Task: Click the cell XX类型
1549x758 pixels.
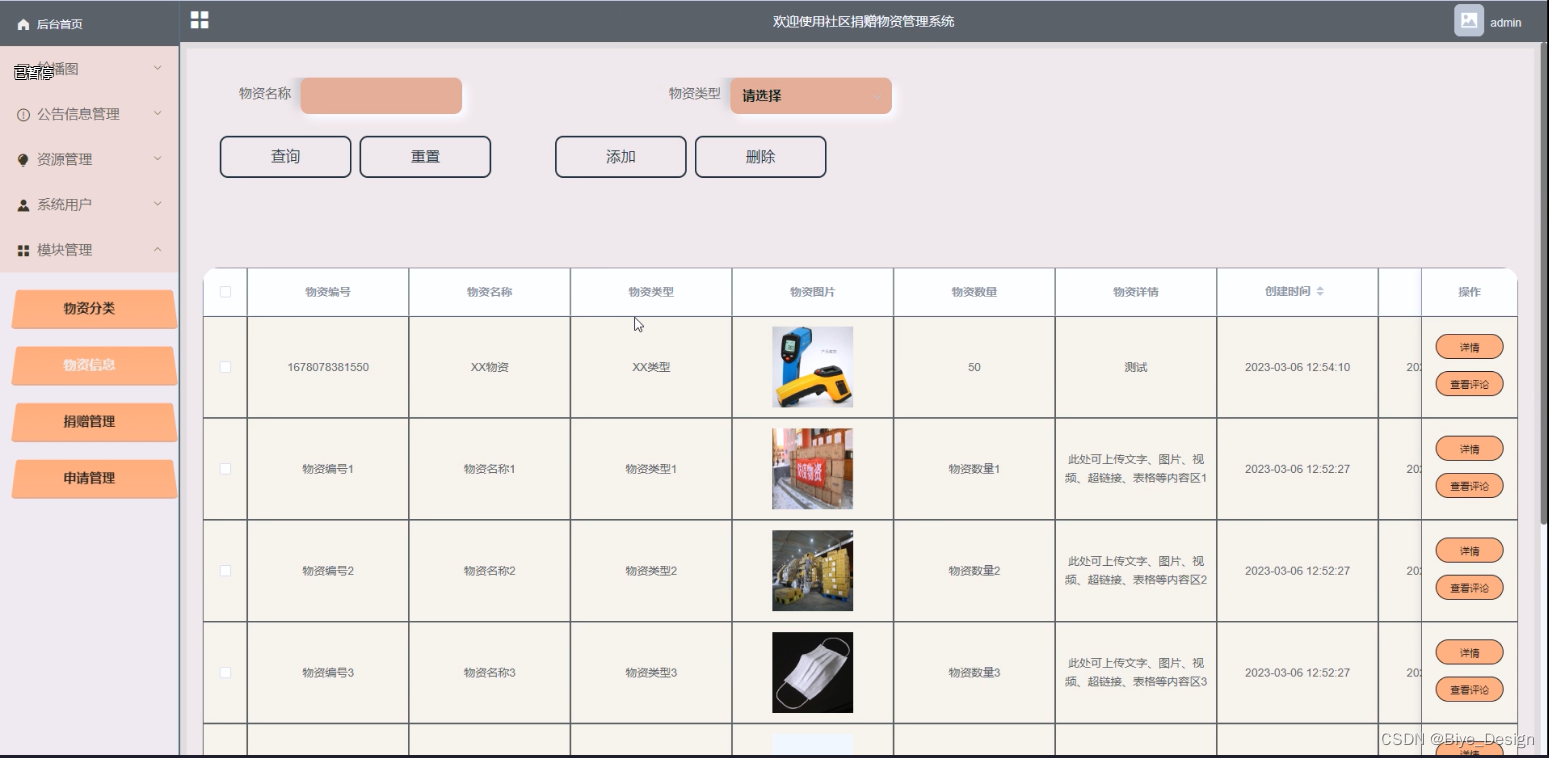Action: coord(651,367)
